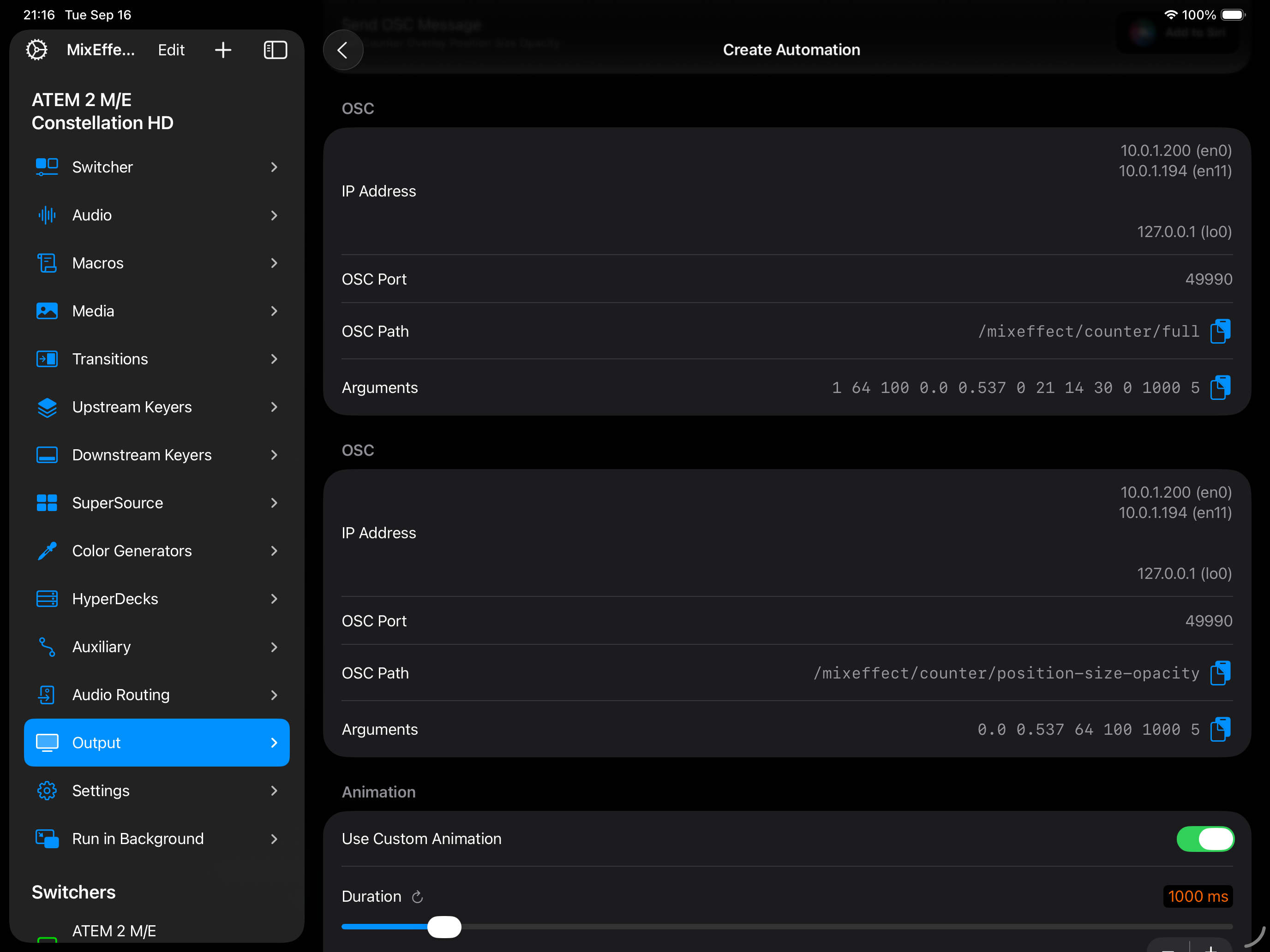Viewport: 1270px width, 952px height.
Task: Select the Audio Routing item
Action: [x=120, y=694]
